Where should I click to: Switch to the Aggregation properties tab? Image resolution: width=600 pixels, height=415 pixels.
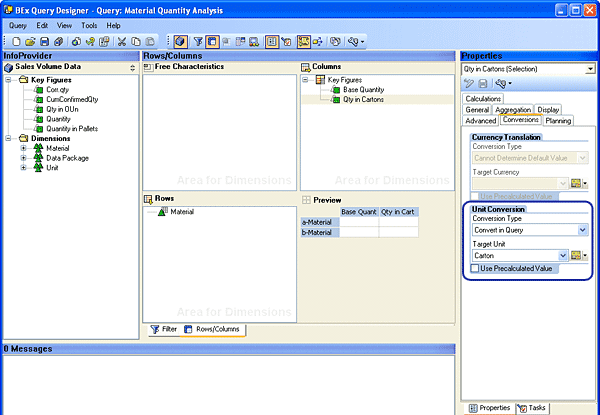(x=513, y=109)
